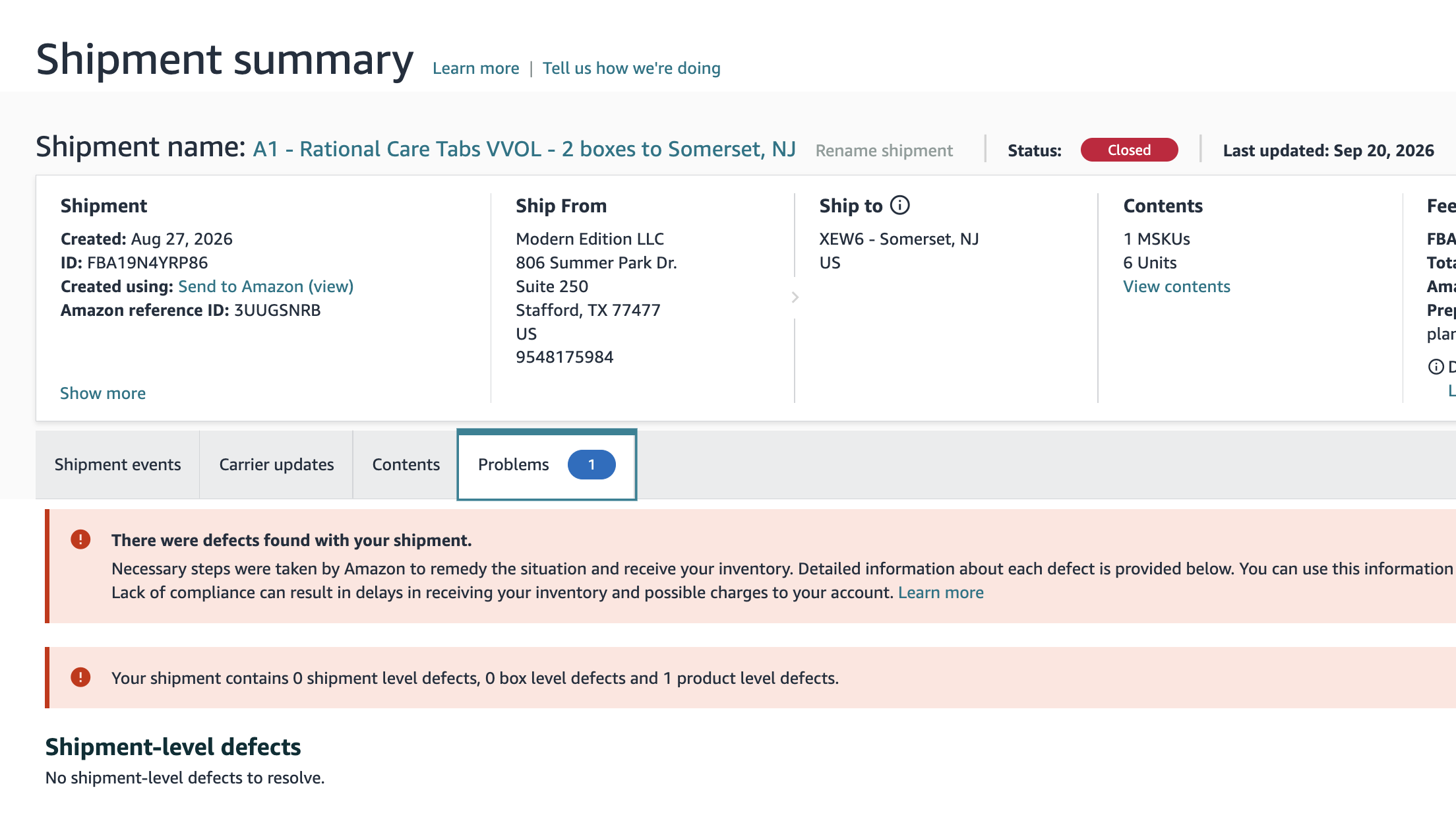Image resolution: width=1456 pixels, height=827 pixels.
Task: Open the shipment name link A1 - Rational Care Tabs
Action: [525, 150]
